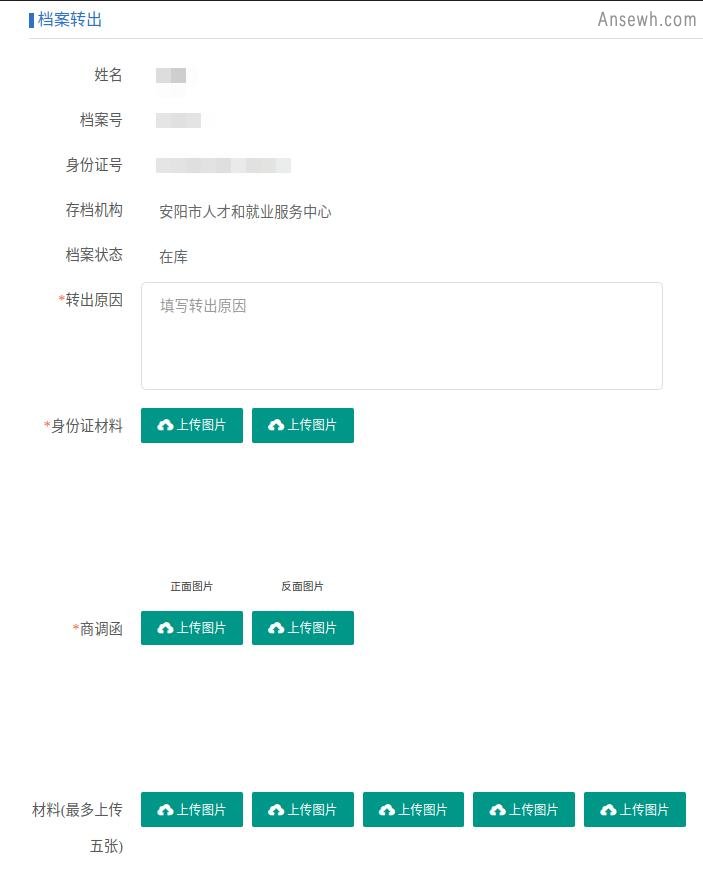Select the blurred 姓名 value

coord(171,75)
